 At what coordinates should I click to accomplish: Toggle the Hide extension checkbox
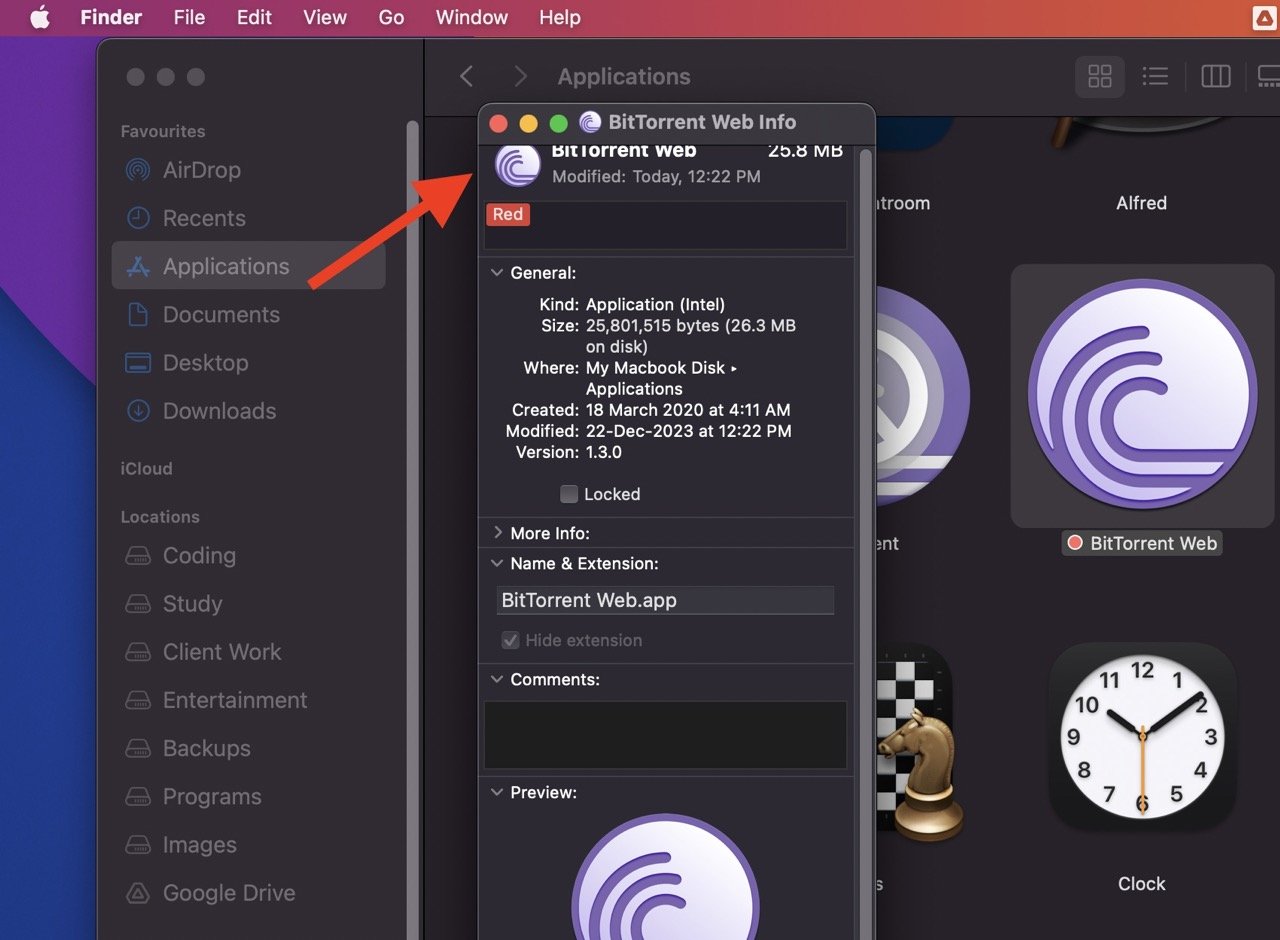click(510, 640)
